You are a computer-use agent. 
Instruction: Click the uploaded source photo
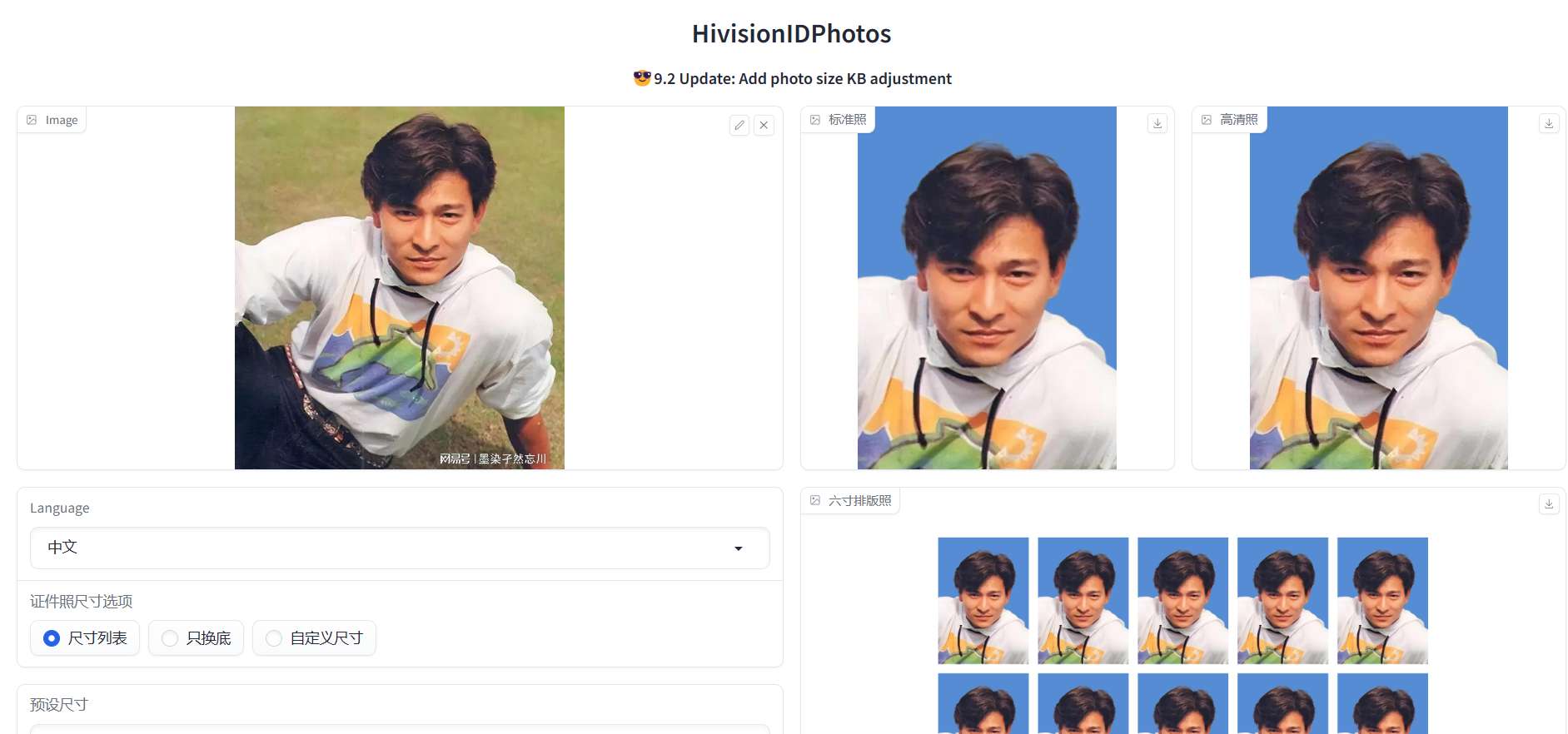point(400,288)
